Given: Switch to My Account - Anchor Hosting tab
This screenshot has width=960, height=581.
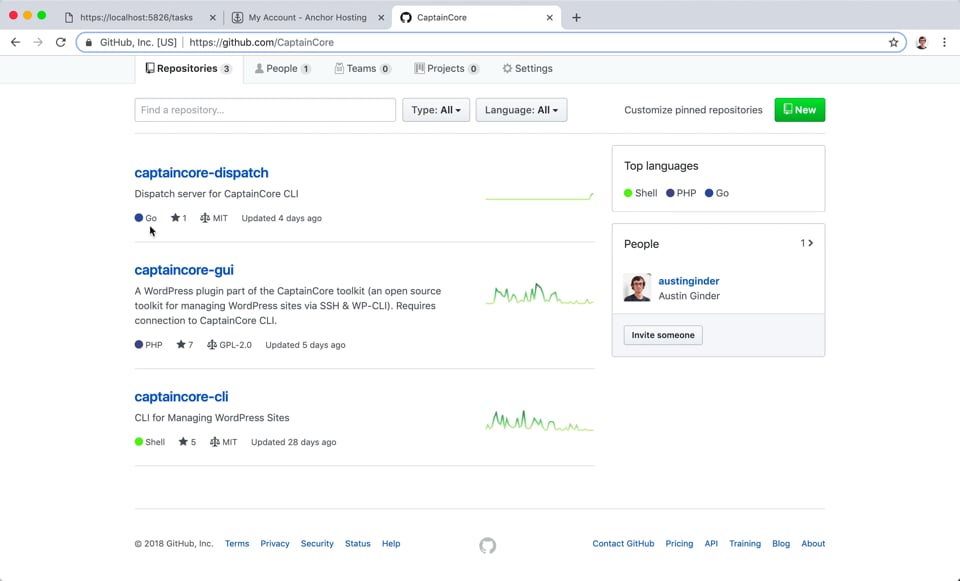Looking at the screenshot, I should click(307, 18).
